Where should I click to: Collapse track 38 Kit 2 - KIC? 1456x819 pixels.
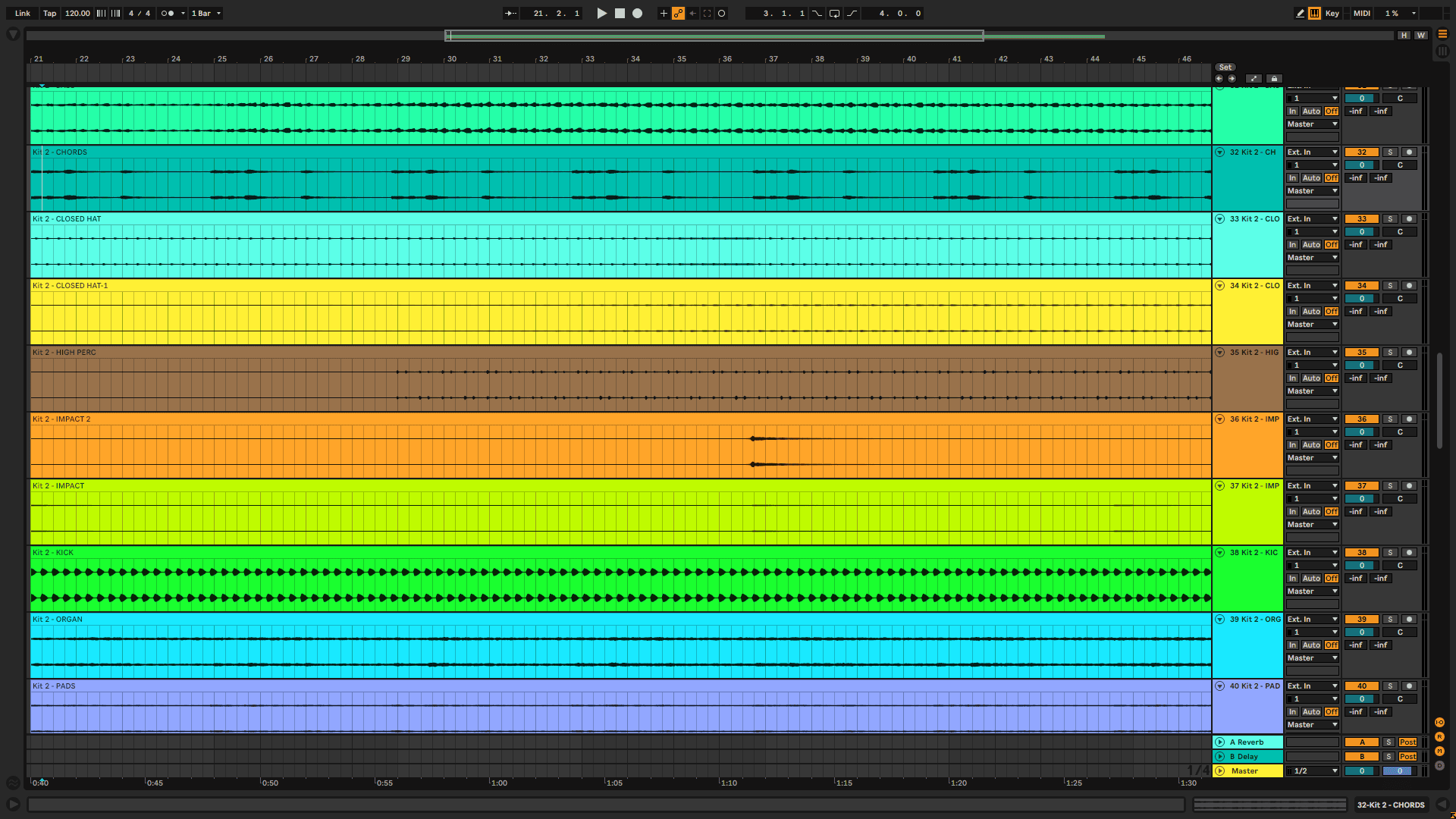(1219, 553)
